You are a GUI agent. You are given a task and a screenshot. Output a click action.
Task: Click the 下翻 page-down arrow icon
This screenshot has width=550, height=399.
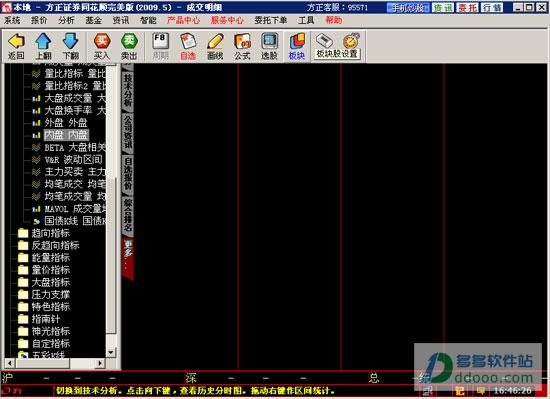tap(70, 46)
